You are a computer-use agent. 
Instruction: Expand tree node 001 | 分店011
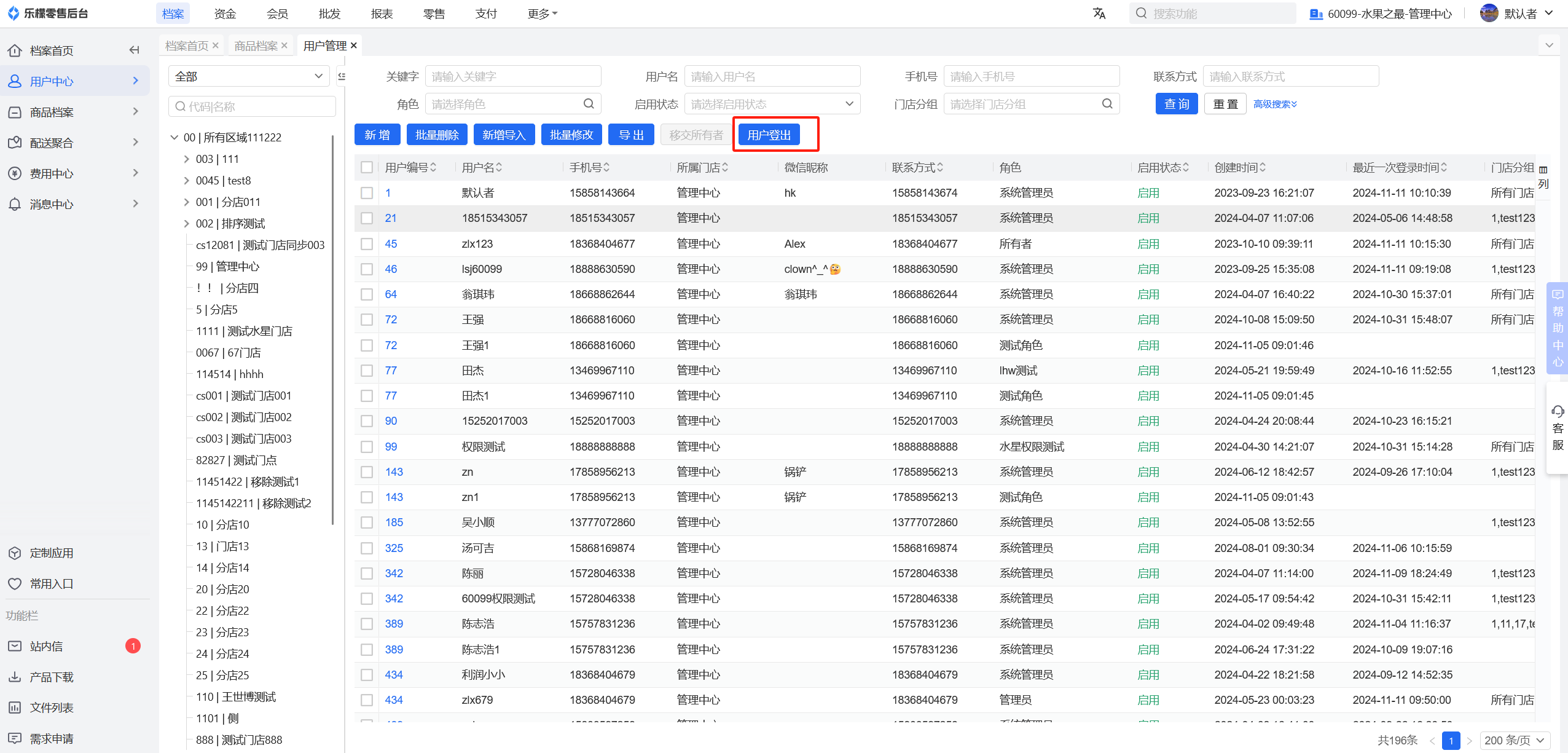click(186, 202)
